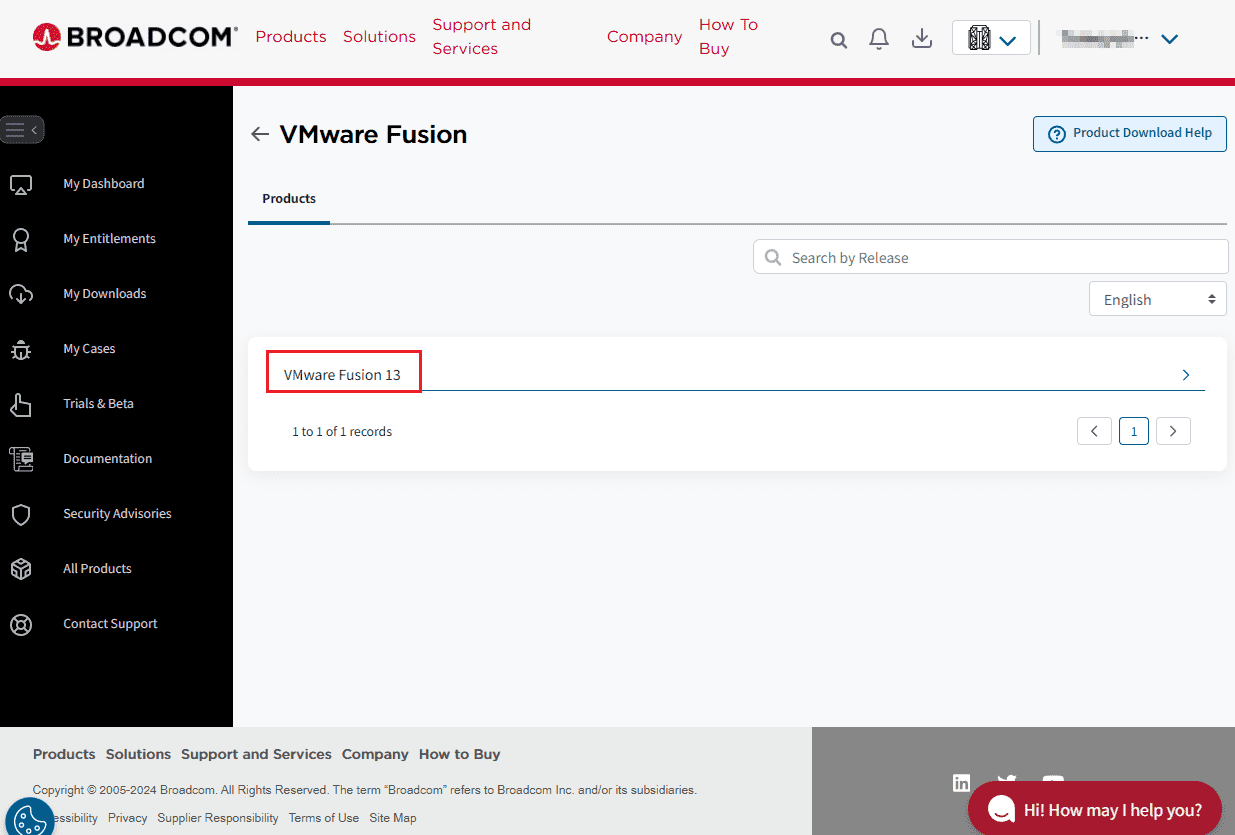The width and height of the screenshot is (1235, 835).
Task: Click the Broadcom logo
Action: 135,37
